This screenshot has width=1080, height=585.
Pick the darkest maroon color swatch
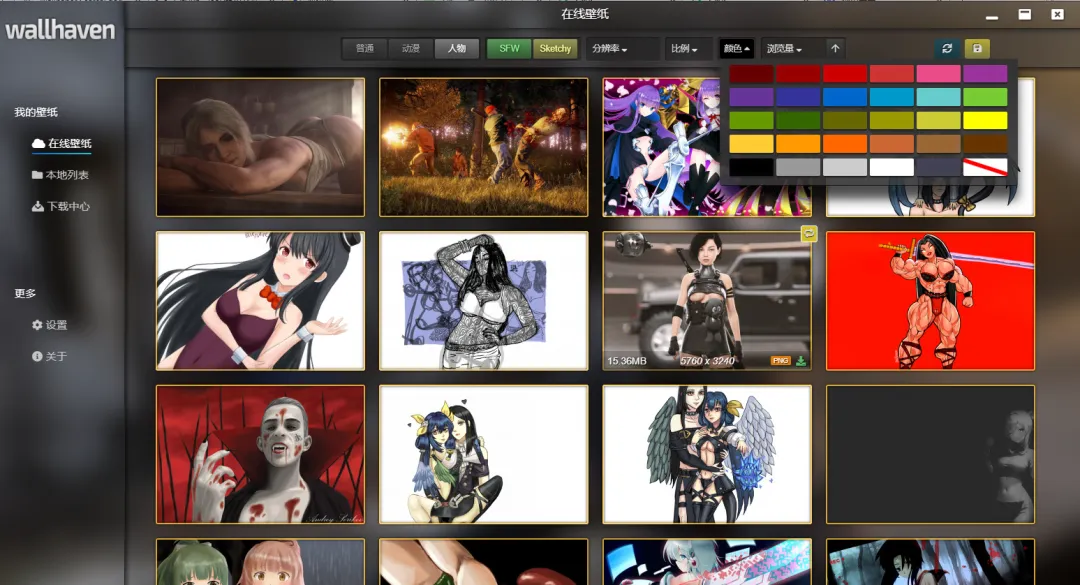[x=751, y=74]
